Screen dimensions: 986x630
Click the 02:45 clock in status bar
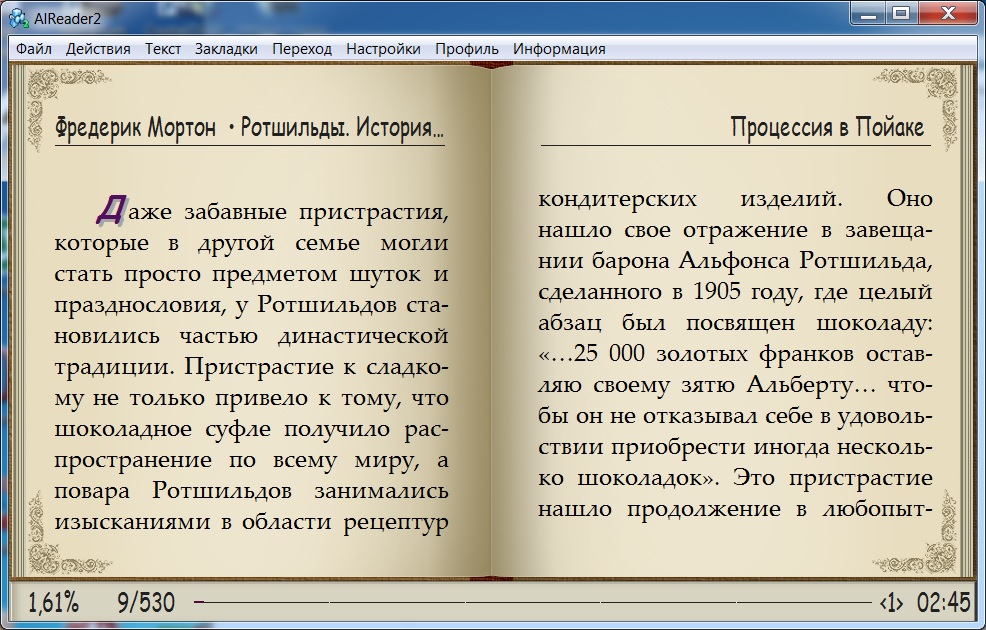tap(943, 602)
